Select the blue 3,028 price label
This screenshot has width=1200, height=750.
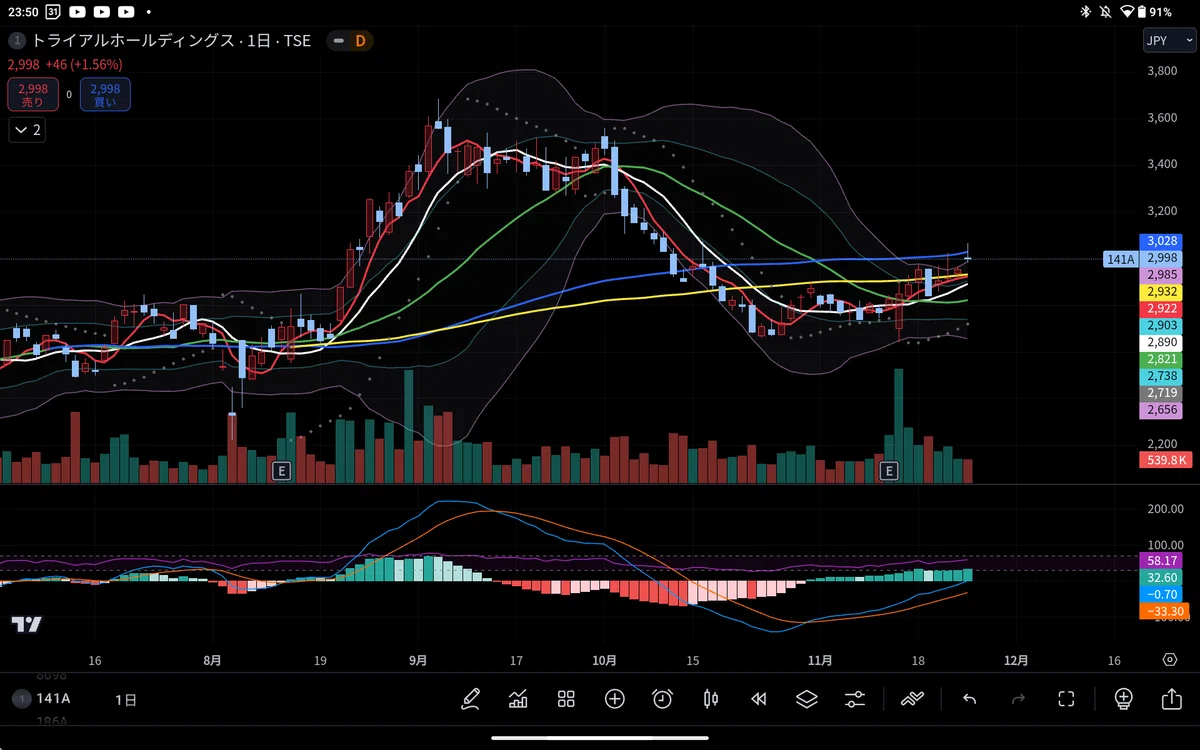coord(1162,241)
